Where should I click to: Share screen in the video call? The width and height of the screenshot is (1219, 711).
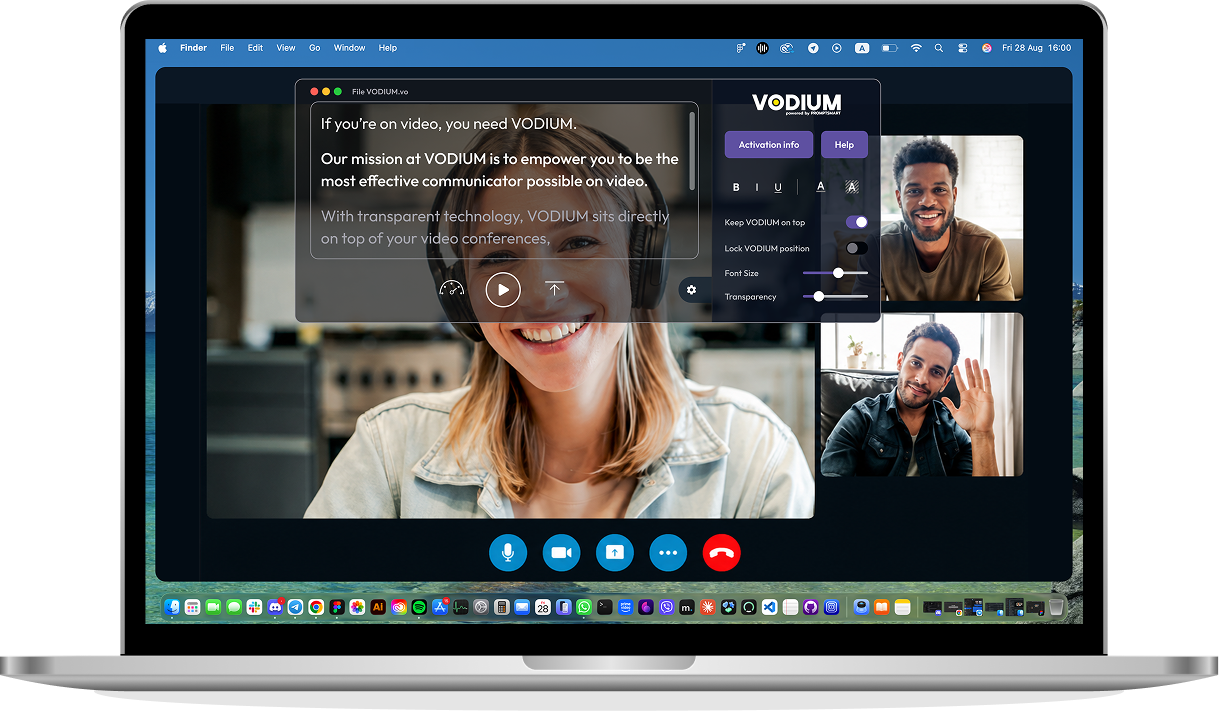click(615, 552)
